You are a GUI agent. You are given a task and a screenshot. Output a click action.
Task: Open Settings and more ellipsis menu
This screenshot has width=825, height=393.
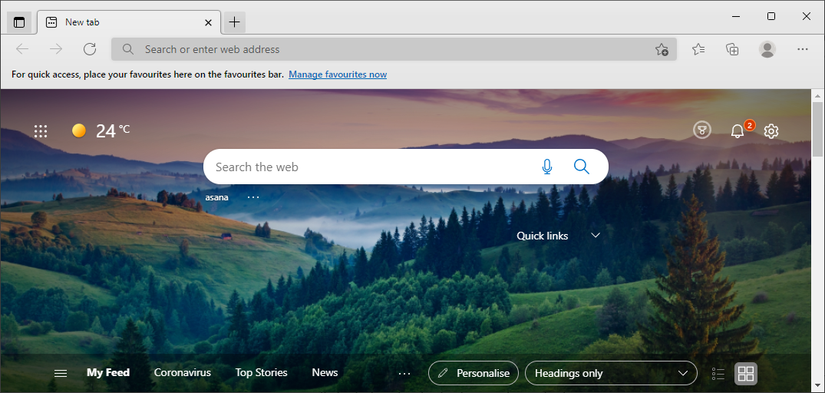pyautogui.click(x=802, y=49)
